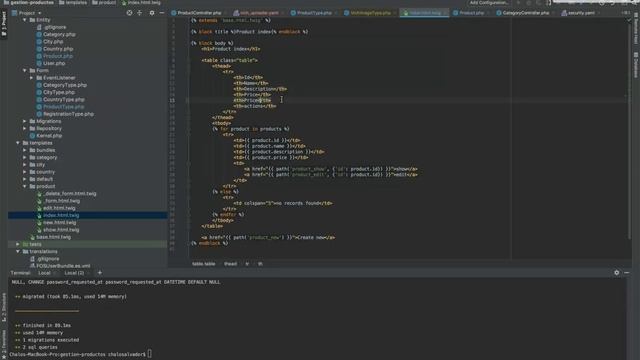Open Kernel.php in the project tree
Screen dimensions: 640x360
(x=49, y=136)
